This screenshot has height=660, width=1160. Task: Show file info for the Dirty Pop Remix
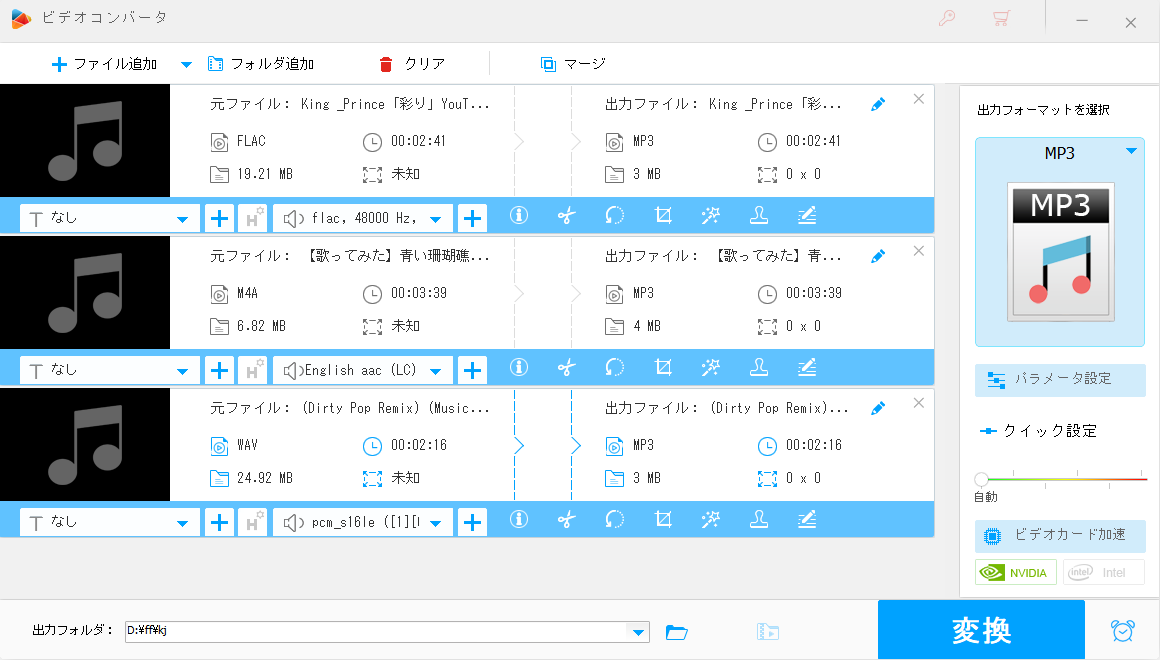click(518, 521)
